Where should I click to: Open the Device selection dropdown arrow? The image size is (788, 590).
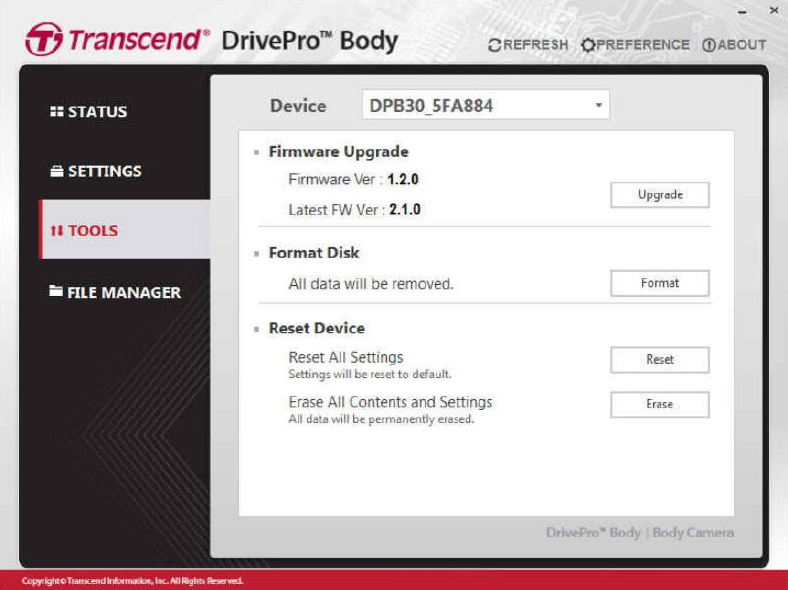599,105
